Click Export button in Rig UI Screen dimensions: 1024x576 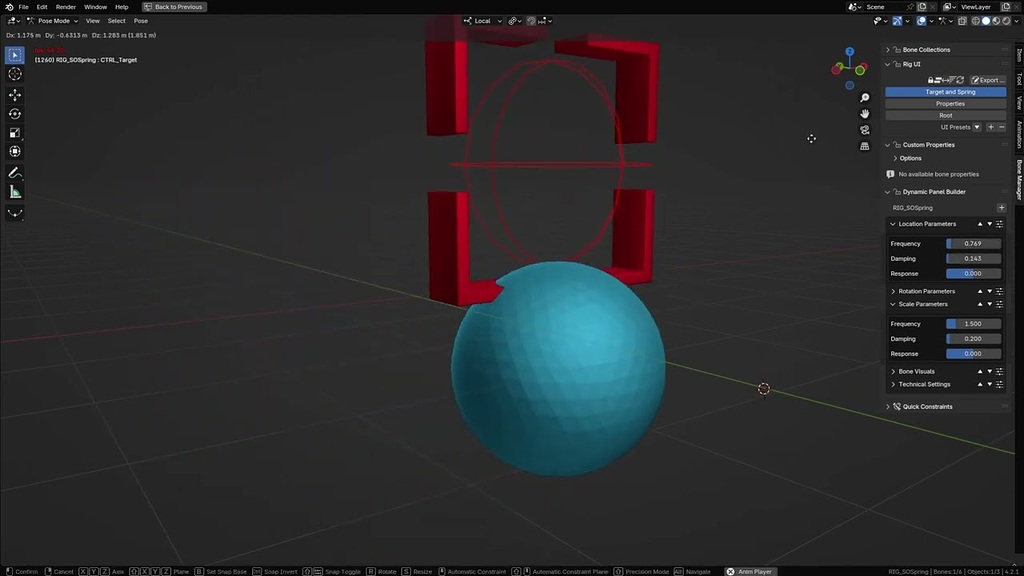point(987,80)
